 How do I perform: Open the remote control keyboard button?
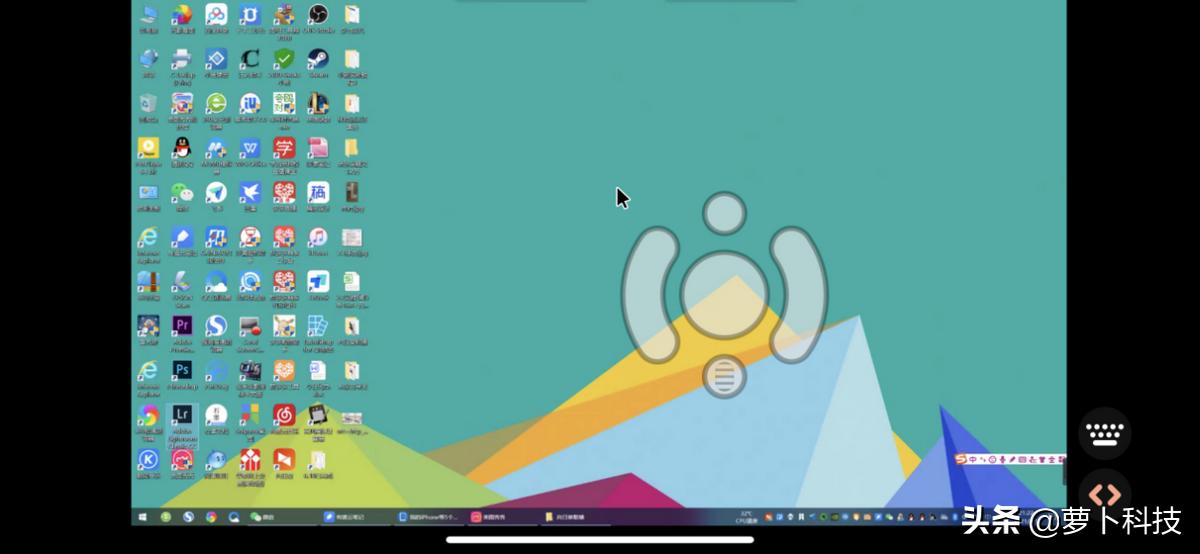click(1104, 433)
